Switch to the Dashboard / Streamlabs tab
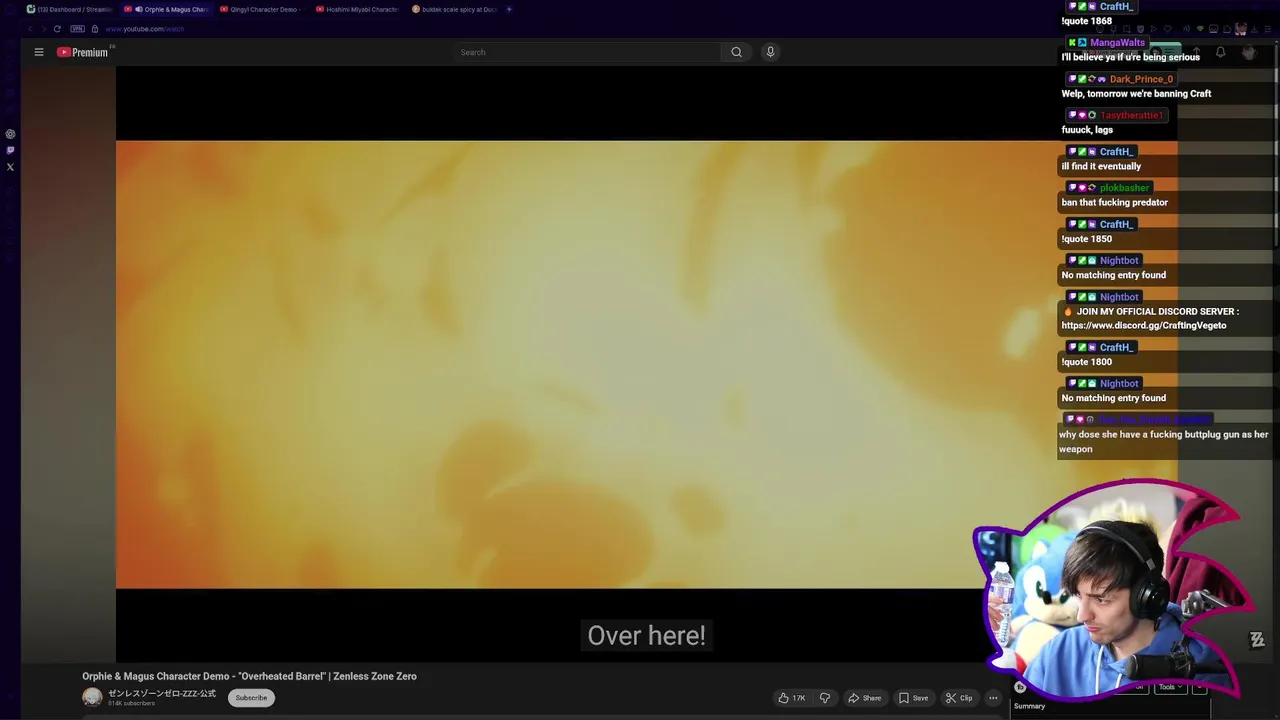 coord(70,9)
